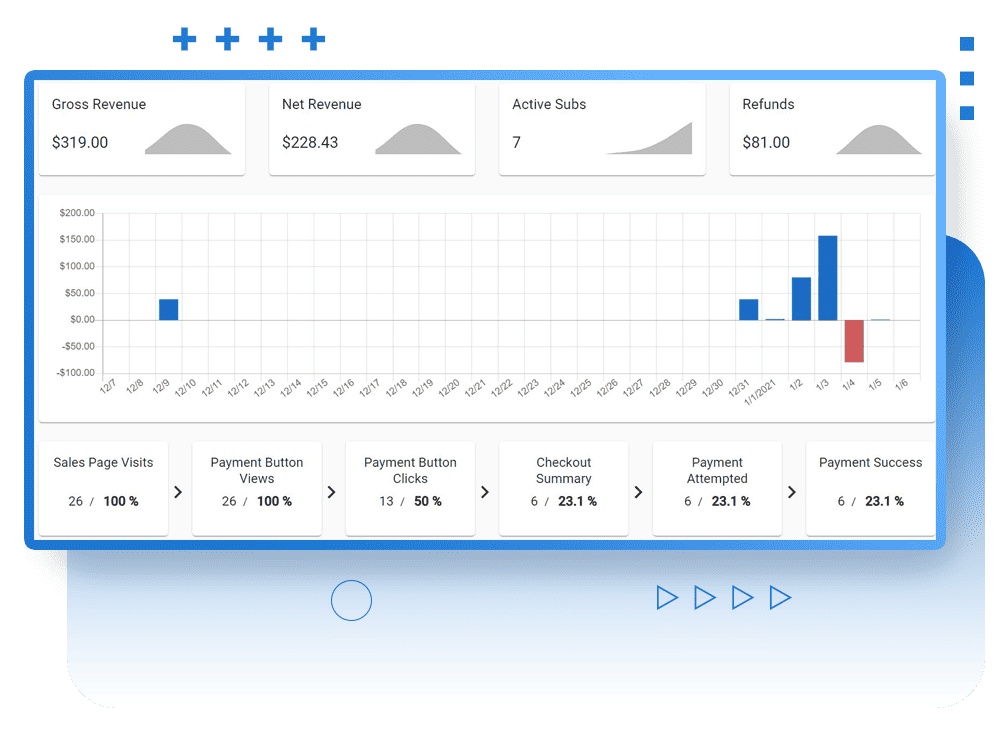Image resolution: width=1000 pixels, height=737 pixels.
Task: Click the Net Revenue sparkline graph
Action: pyautogui.click(x=418, y=141)
